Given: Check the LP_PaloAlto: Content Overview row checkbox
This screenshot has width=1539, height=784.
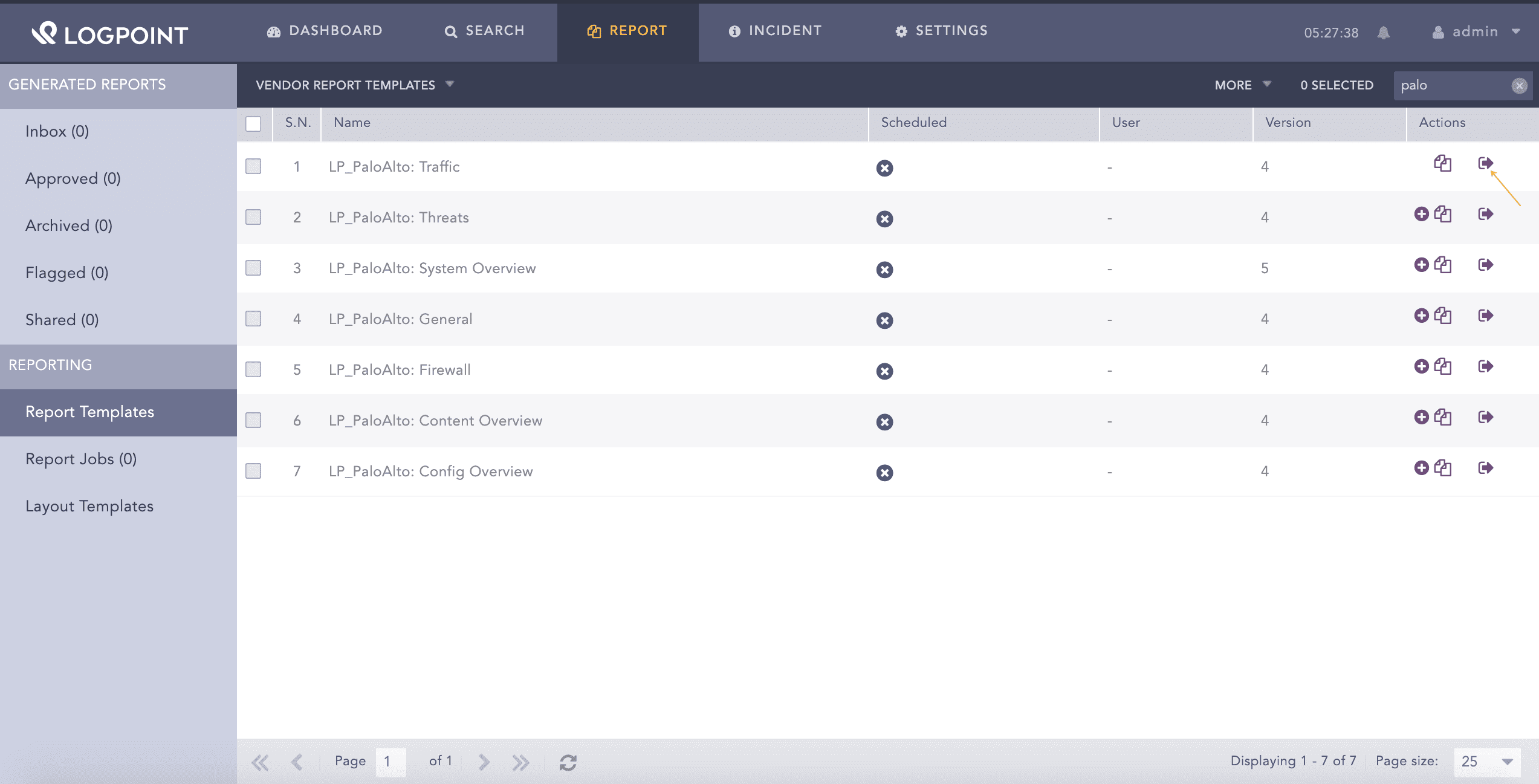Looking at the screenshot, I should [x=253, y=420].
